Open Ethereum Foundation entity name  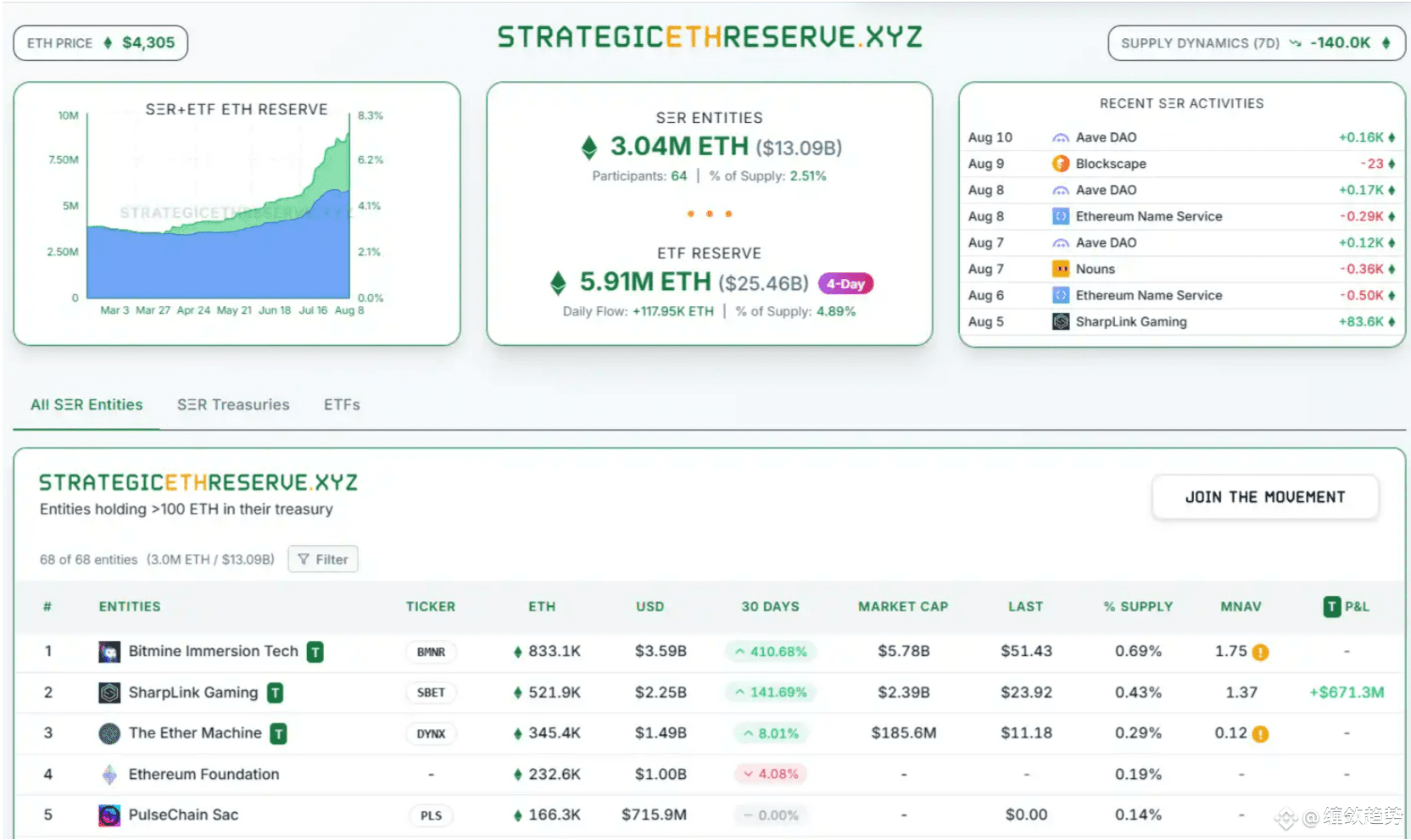[x=204, y=774]
